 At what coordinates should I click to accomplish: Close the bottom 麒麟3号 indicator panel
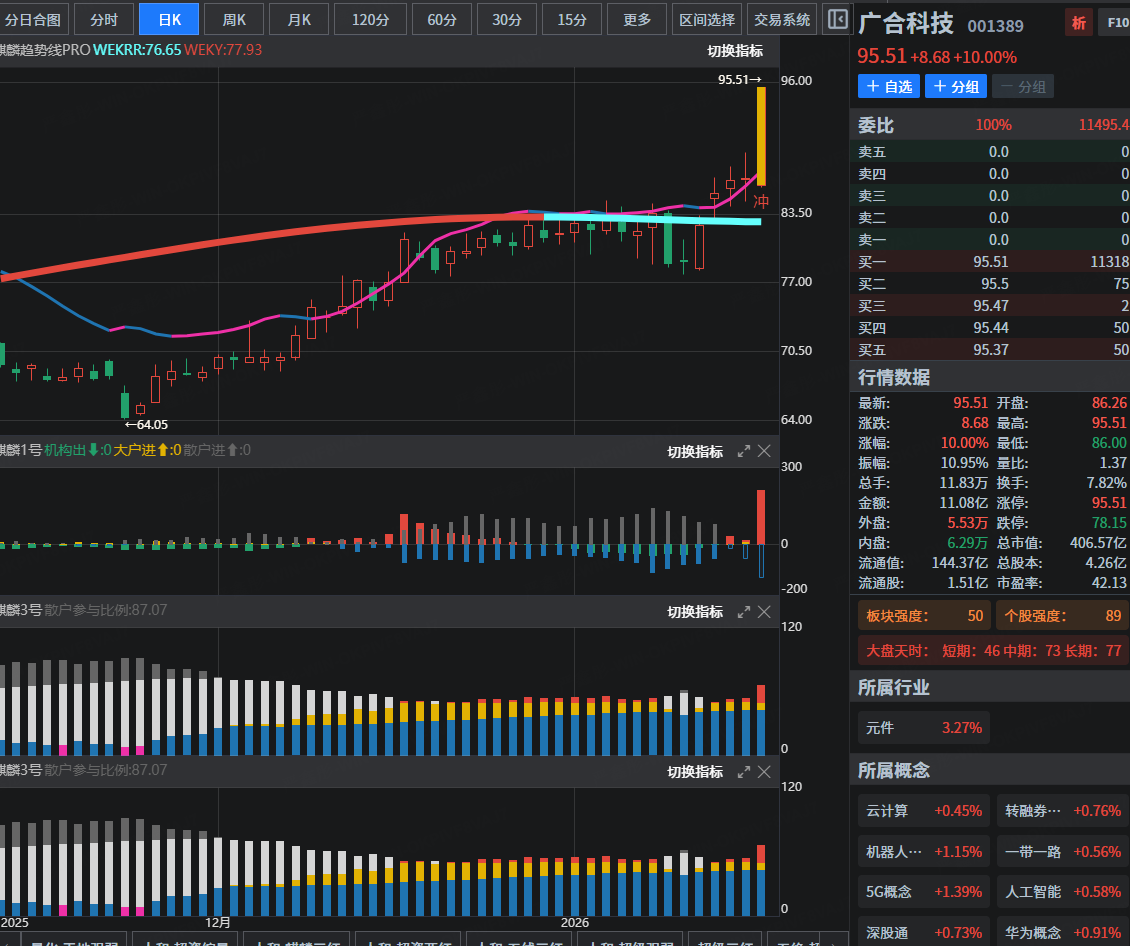click(764, 772)
